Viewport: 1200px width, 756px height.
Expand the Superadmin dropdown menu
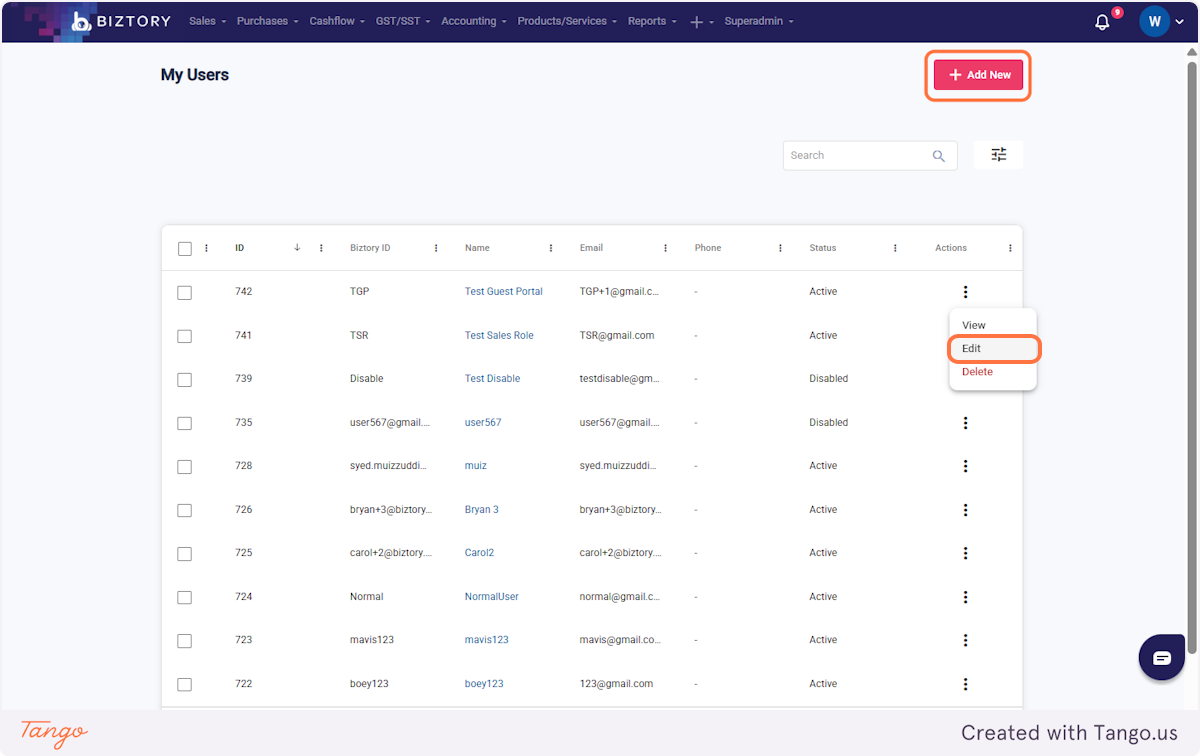[759, 21]
